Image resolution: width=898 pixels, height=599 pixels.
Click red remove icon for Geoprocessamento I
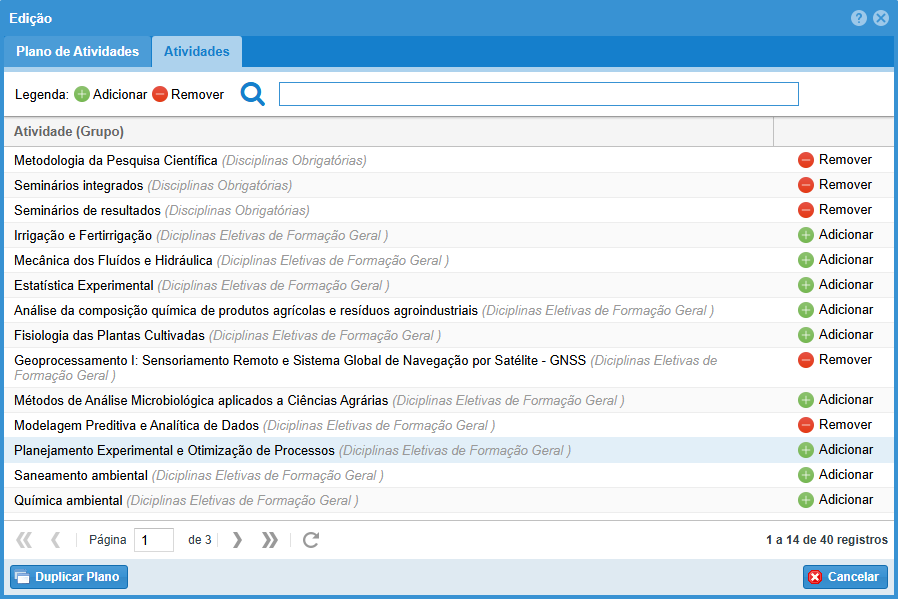tap(805, 360)
